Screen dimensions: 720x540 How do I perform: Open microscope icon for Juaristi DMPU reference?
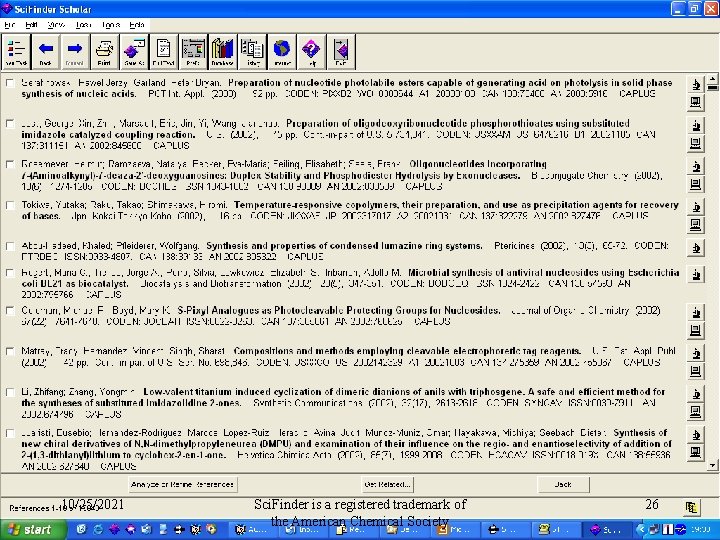tap(696, 434)
